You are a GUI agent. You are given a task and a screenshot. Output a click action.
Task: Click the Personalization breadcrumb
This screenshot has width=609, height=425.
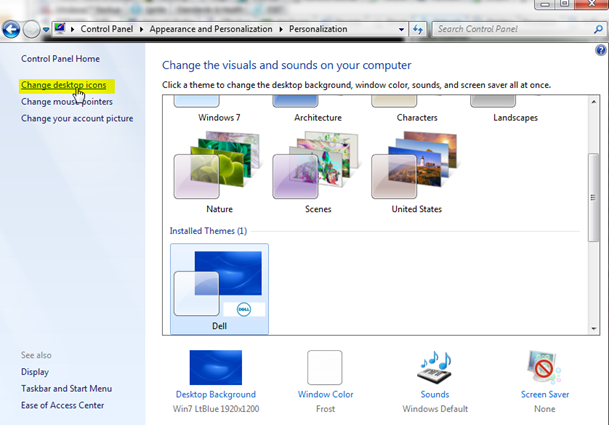tap(318, 29)
